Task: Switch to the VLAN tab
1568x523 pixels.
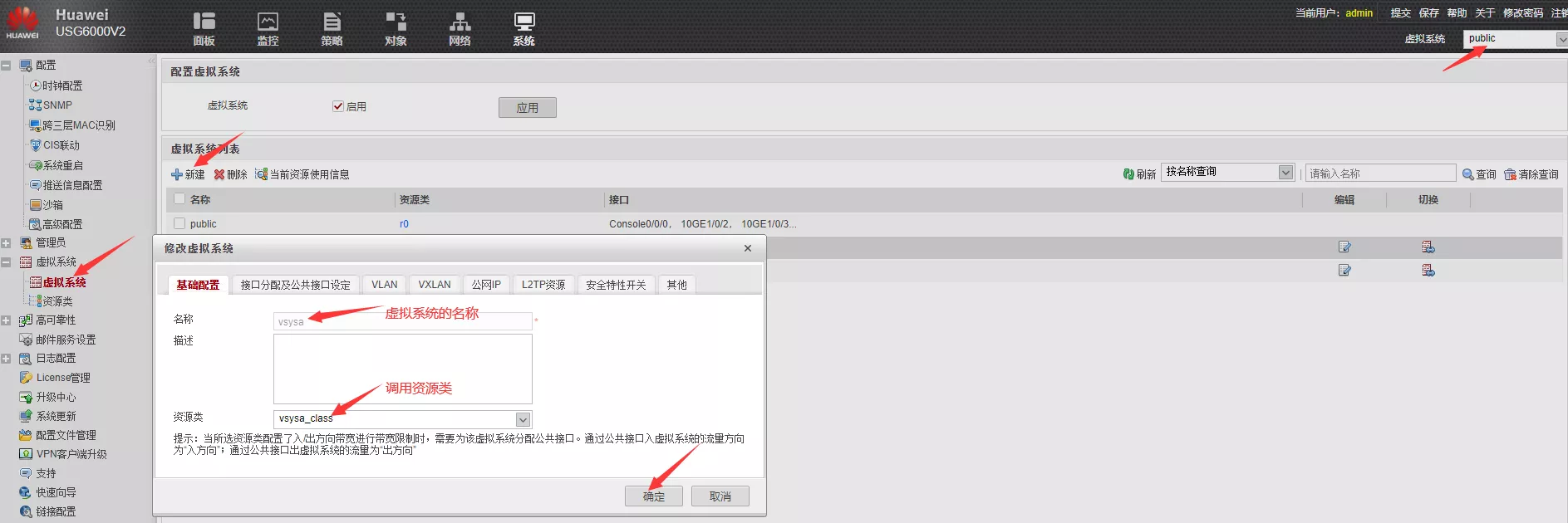Action: tap(384, 285)
